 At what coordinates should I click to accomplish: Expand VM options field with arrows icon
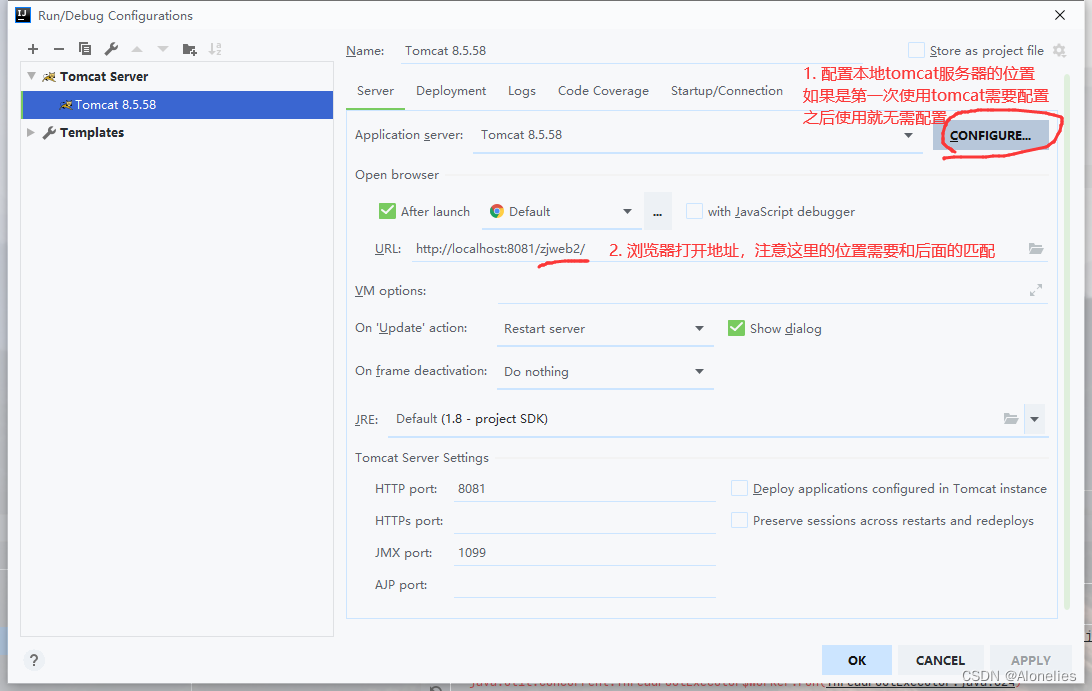(1036, 290)
